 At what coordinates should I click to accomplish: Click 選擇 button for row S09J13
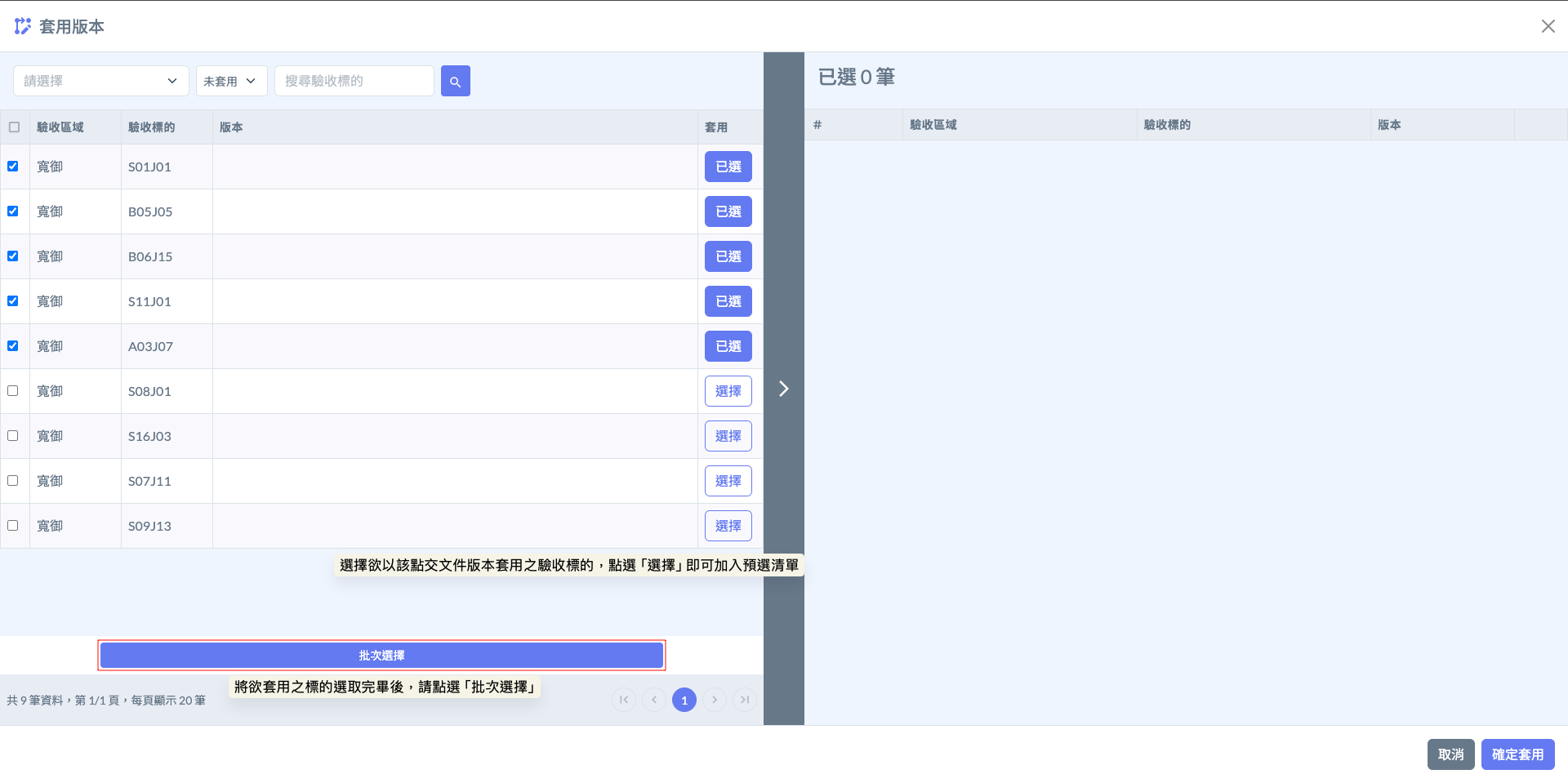pyautogui.click(x=728, y=526)
